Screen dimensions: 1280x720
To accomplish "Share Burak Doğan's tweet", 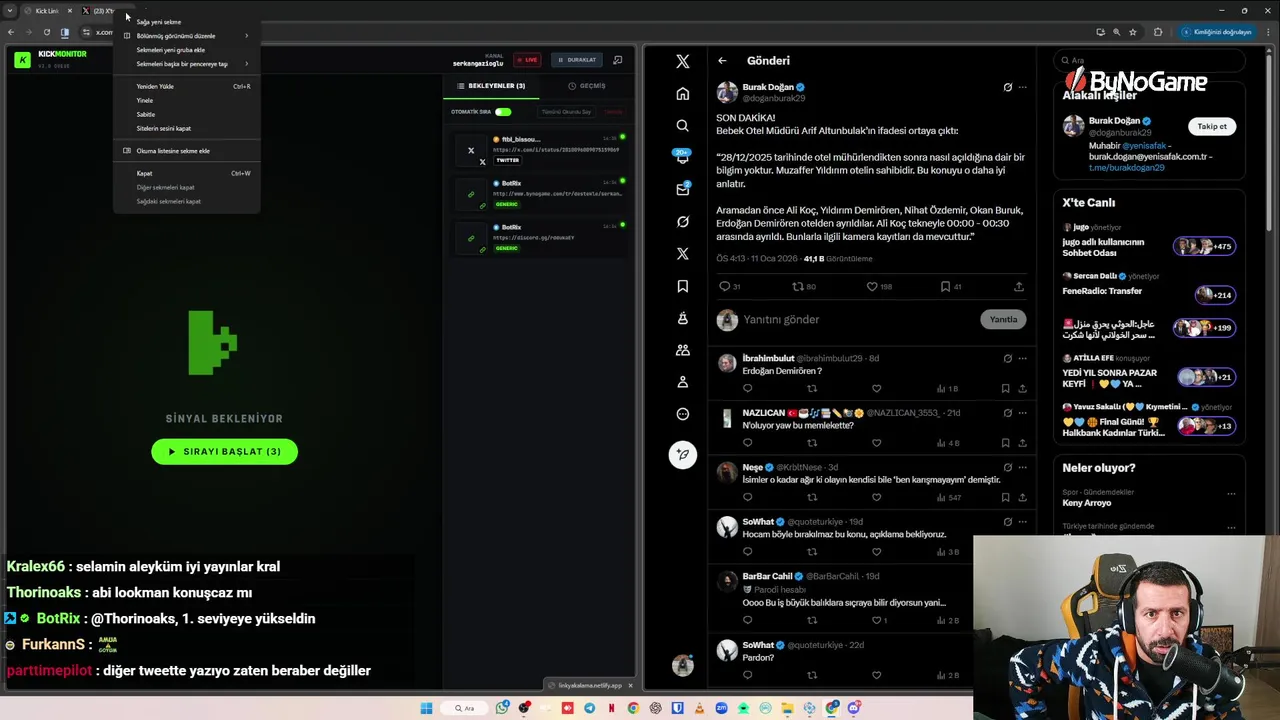I will pos(1019,287).
